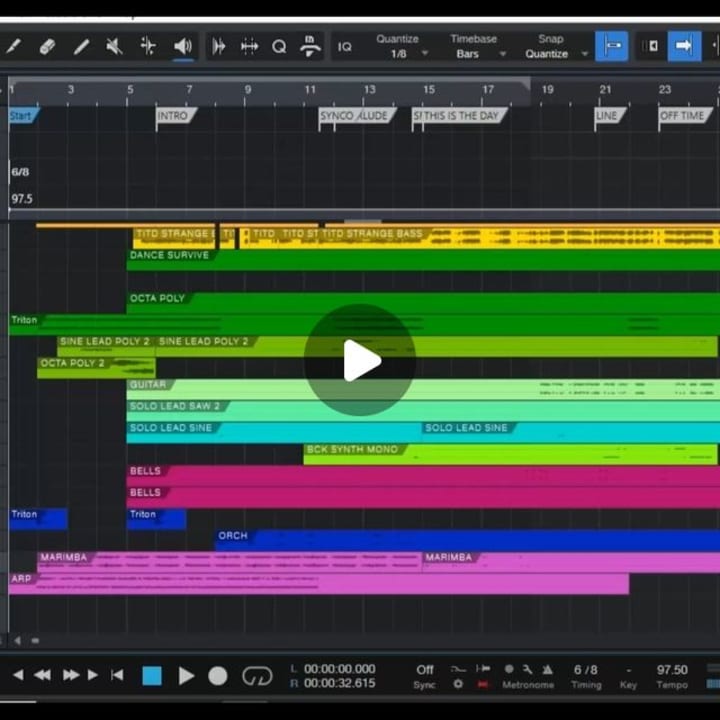Click the 97.5 tempo track entry
The image size is (720, 720).
coord(22,199)
